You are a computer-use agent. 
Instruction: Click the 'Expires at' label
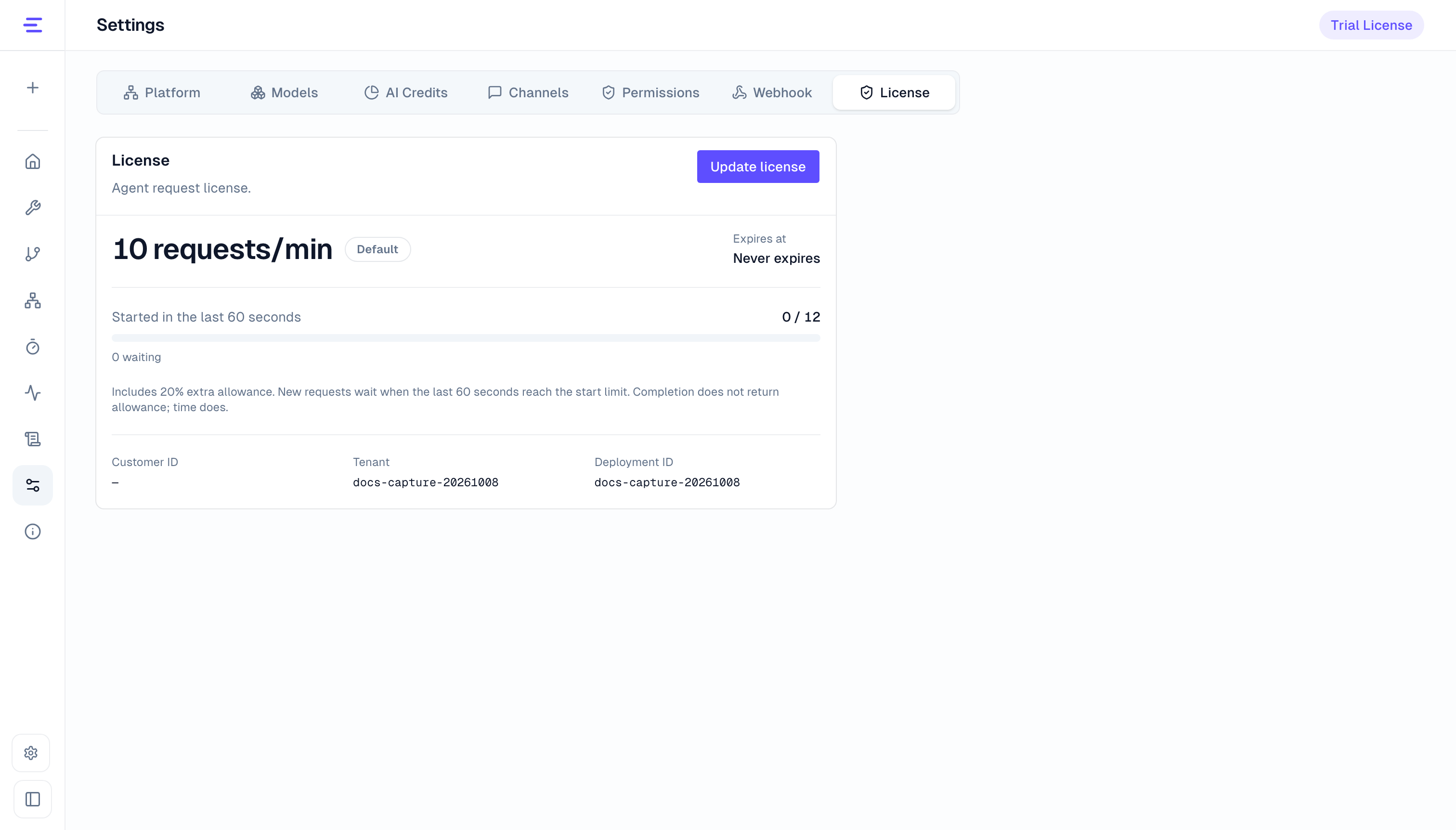(759, 238)
